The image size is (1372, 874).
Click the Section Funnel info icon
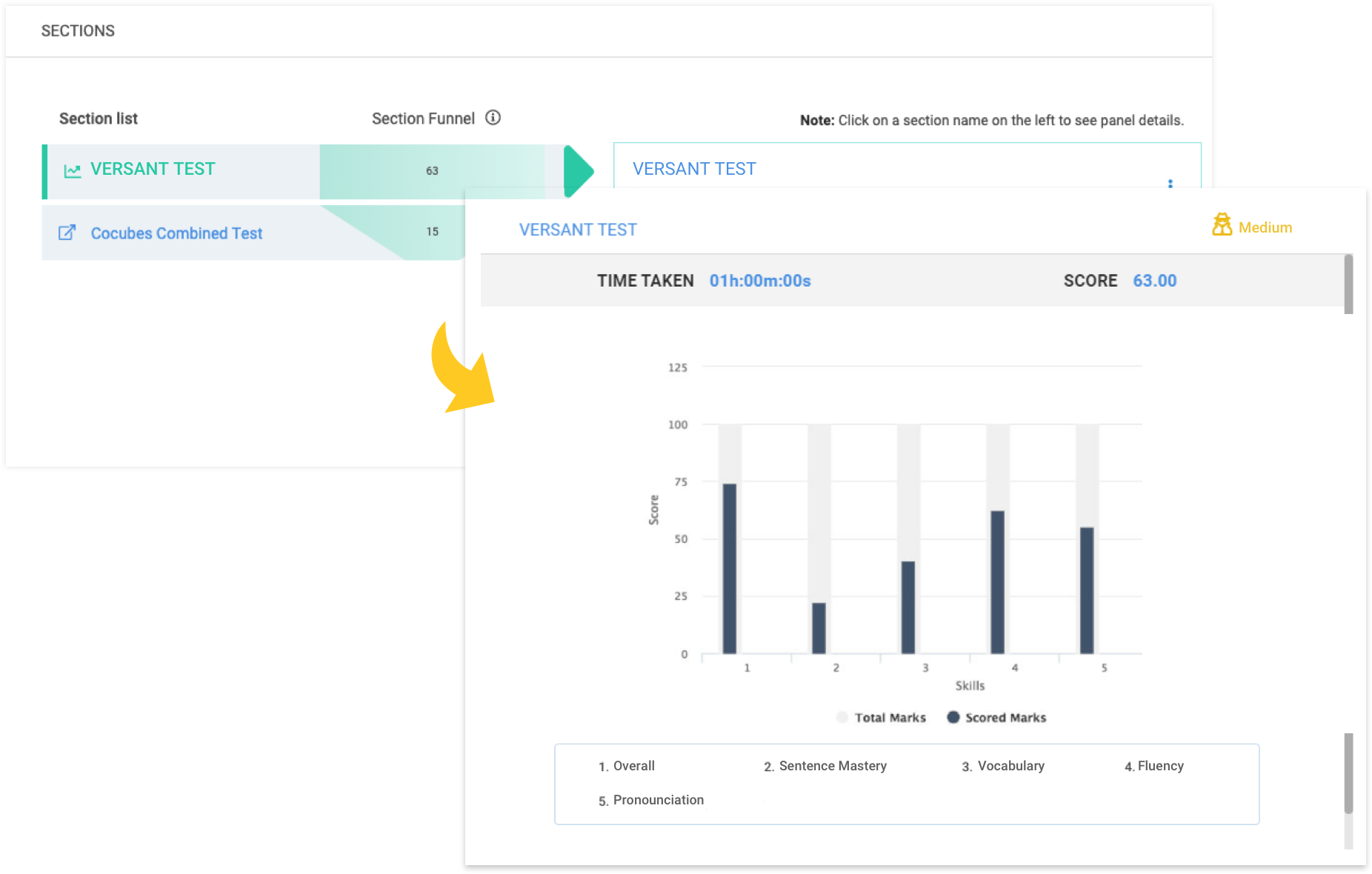493,118
